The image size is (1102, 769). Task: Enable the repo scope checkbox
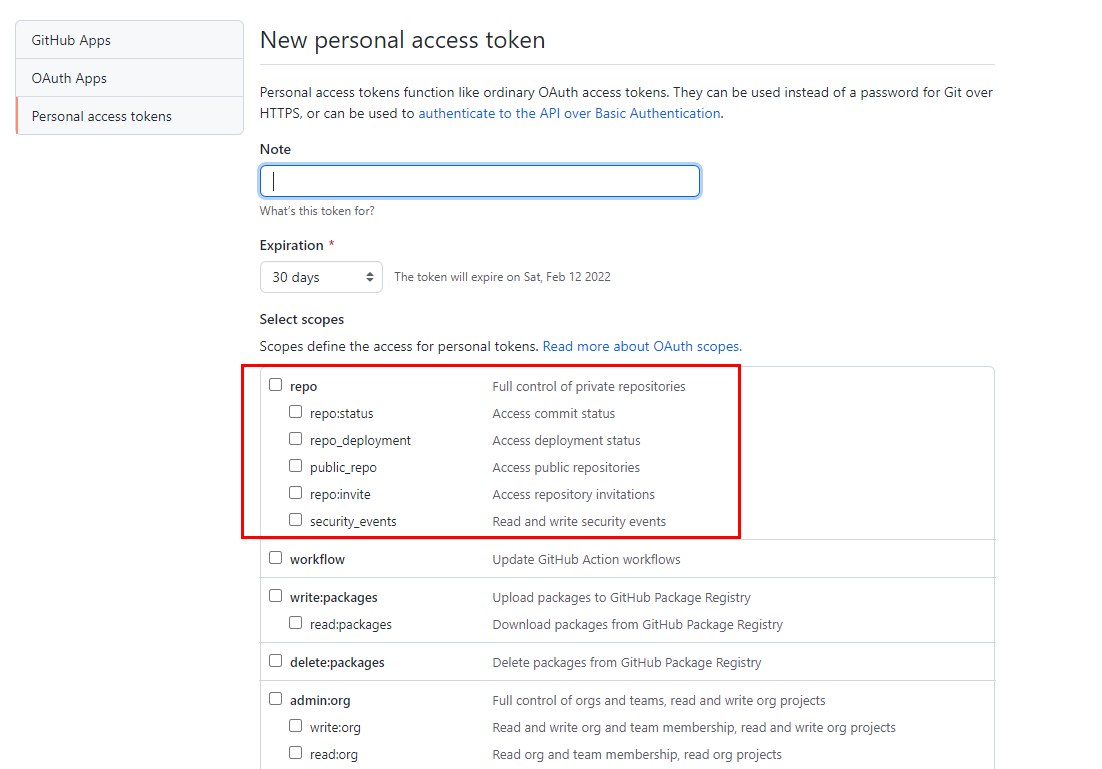(x=276, y=385)
